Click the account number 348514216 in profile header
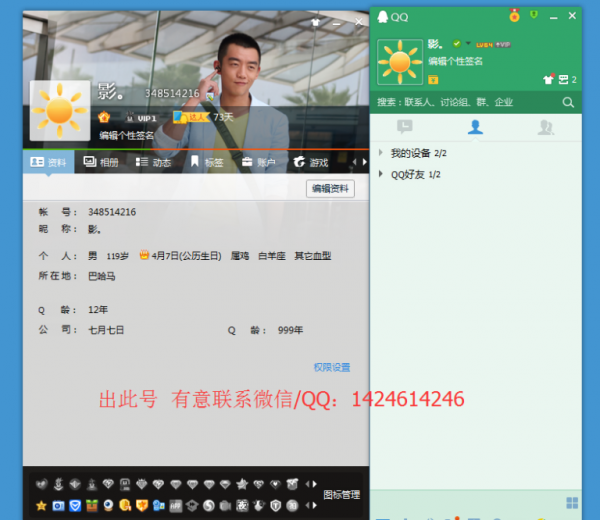Screen dimensions: 600x520 [172, 93]
